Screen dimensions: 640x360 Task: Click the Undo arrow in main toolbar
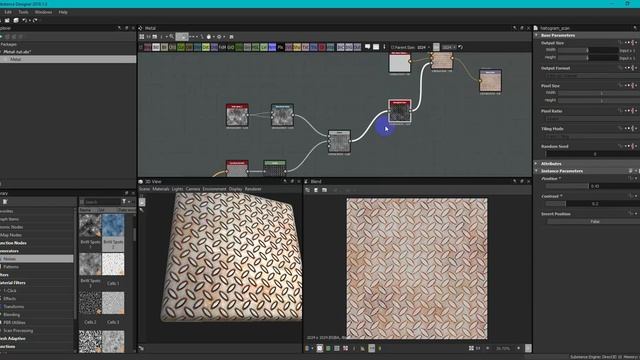pyautogui.click(x=25, y=20)
